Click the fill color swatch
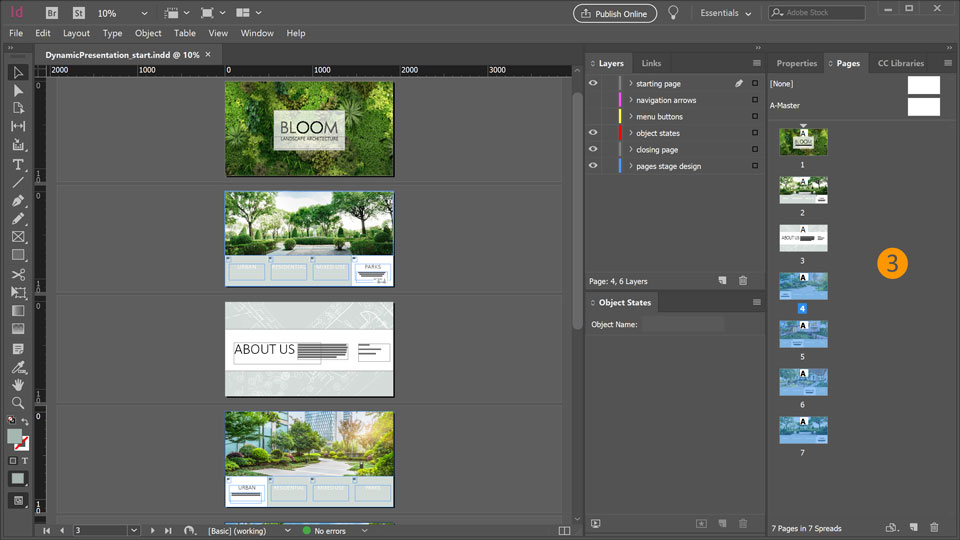This screenshot has width=960, height=540. click(15, 437)
